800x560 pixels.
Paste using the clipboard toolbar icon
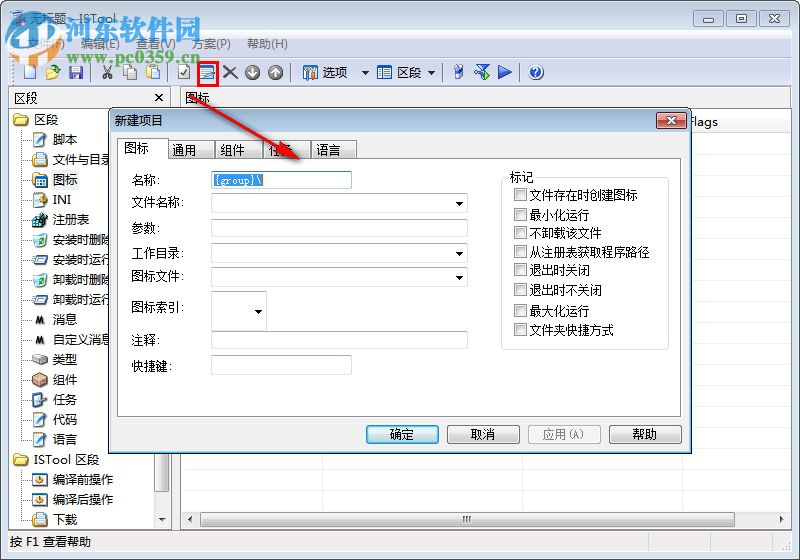[x=153, y=72]
